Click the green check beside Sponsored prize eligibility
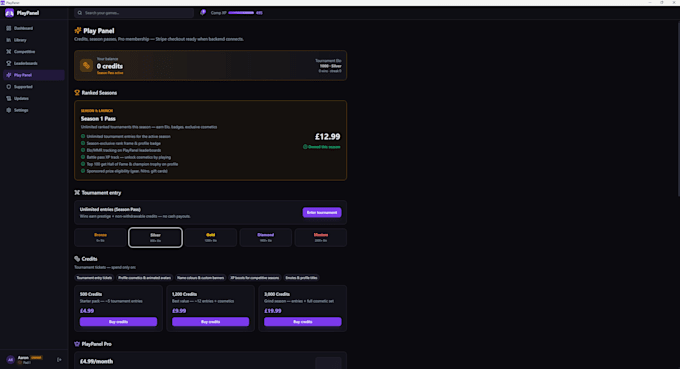680x369 pixels. point(83,171)
